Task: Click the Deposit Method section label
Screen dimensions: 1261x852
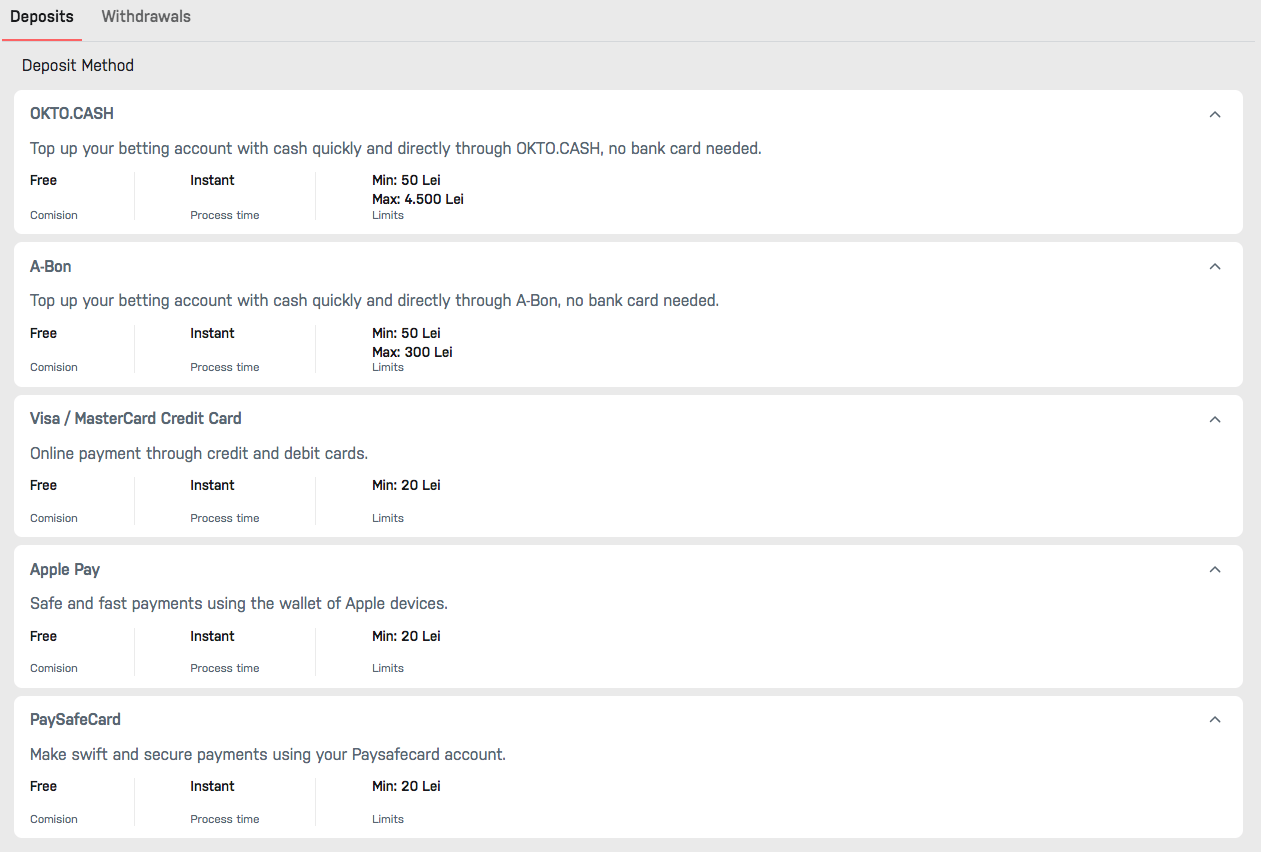Action: click(x=78, y=66)
